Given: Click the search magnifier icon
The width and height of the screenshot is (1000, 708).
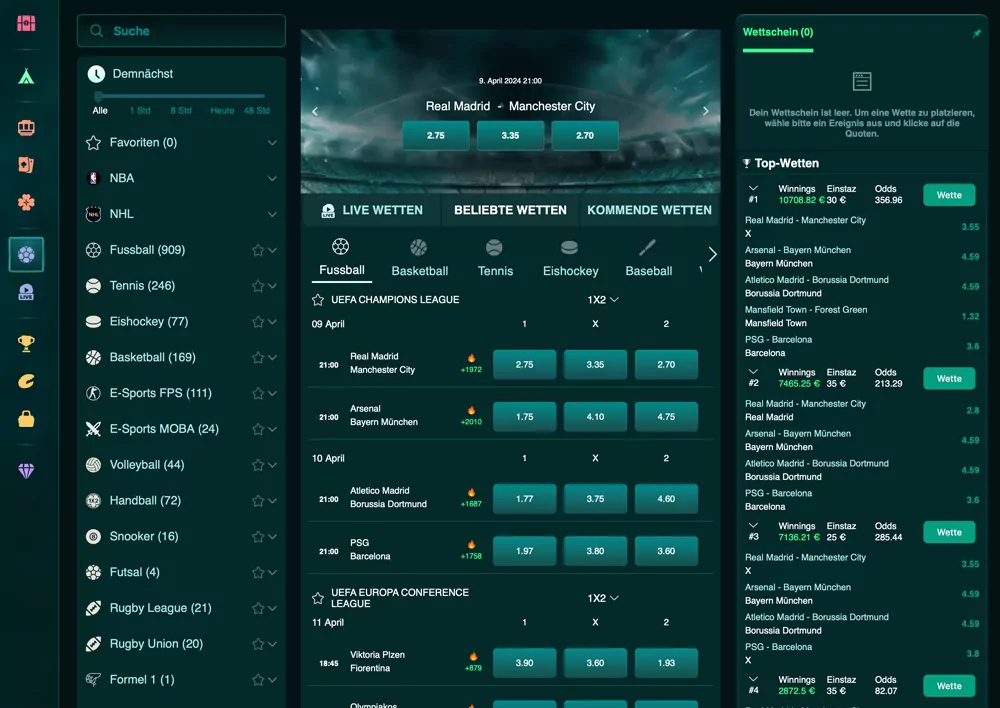Looking at the screenshot, I should 96,31.
